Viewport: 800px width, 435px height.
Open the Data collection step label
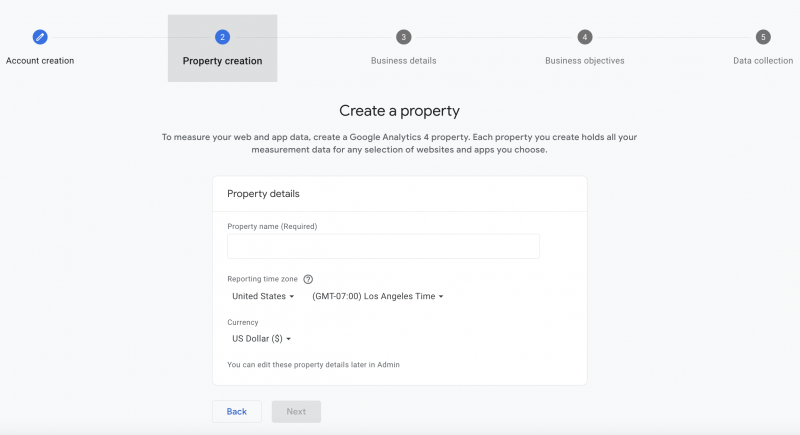pyautogui.click(x=763, y=61)
